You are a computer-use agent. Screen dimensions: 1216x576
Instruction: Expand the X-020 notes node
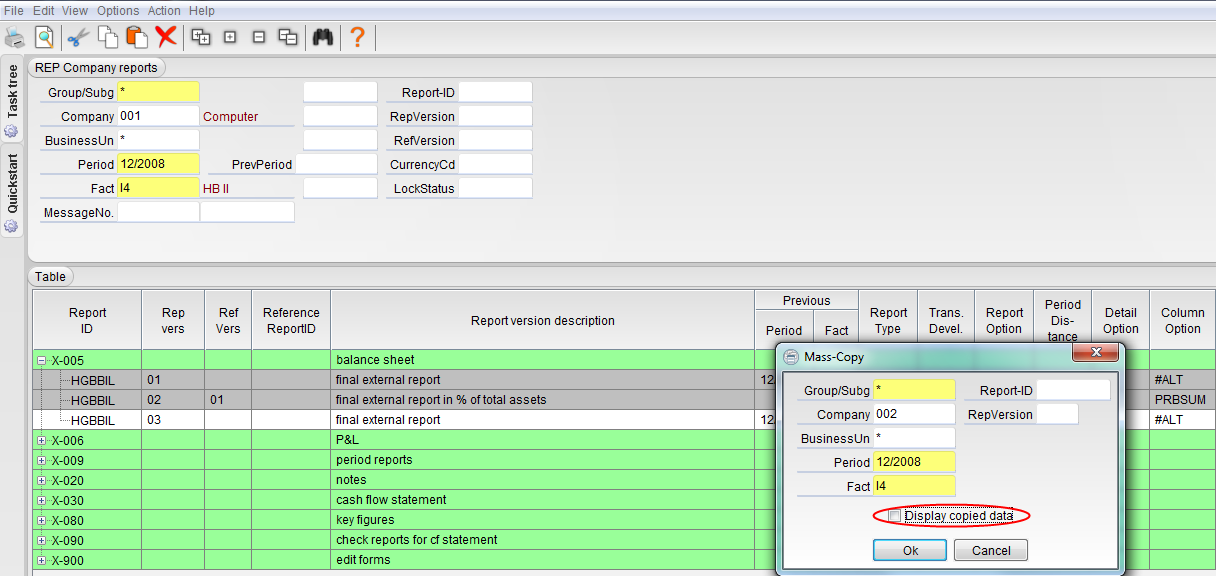[x=42, y=480]
